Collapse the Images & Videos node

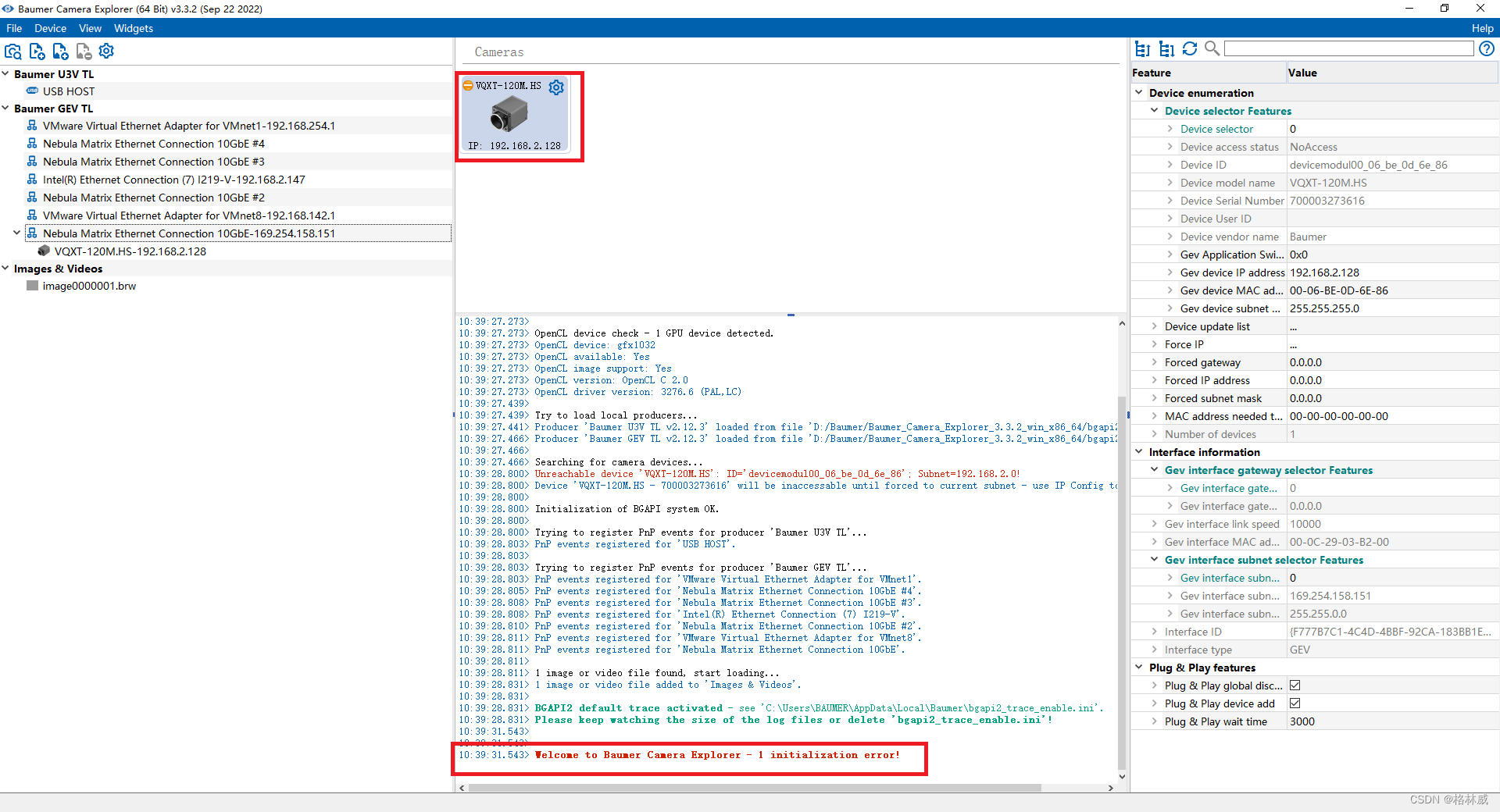click(x=5, y=269)
